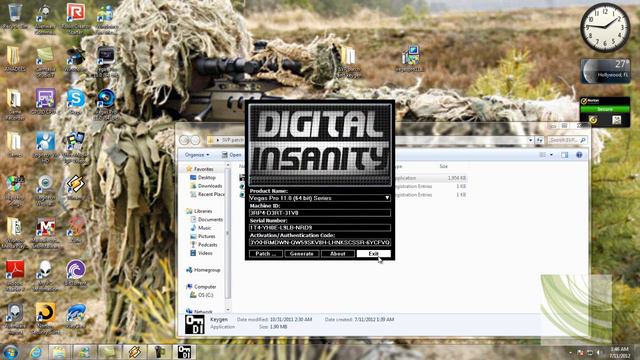The width and height of the screenshot is (640, 360).
Task: Open the purple screen-capture desktop shortcut
Action: [x=45, y=102]
